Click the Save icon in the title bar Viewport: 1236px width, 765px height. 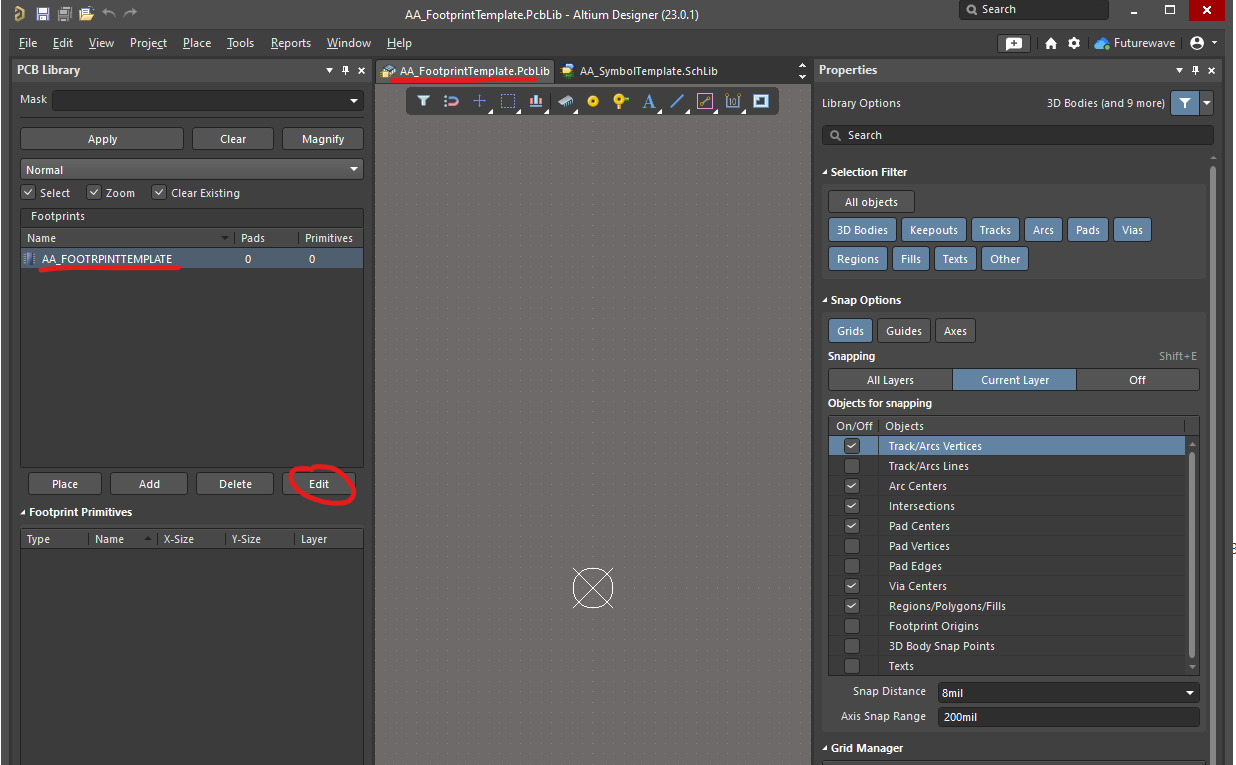[x=42, y=13]
